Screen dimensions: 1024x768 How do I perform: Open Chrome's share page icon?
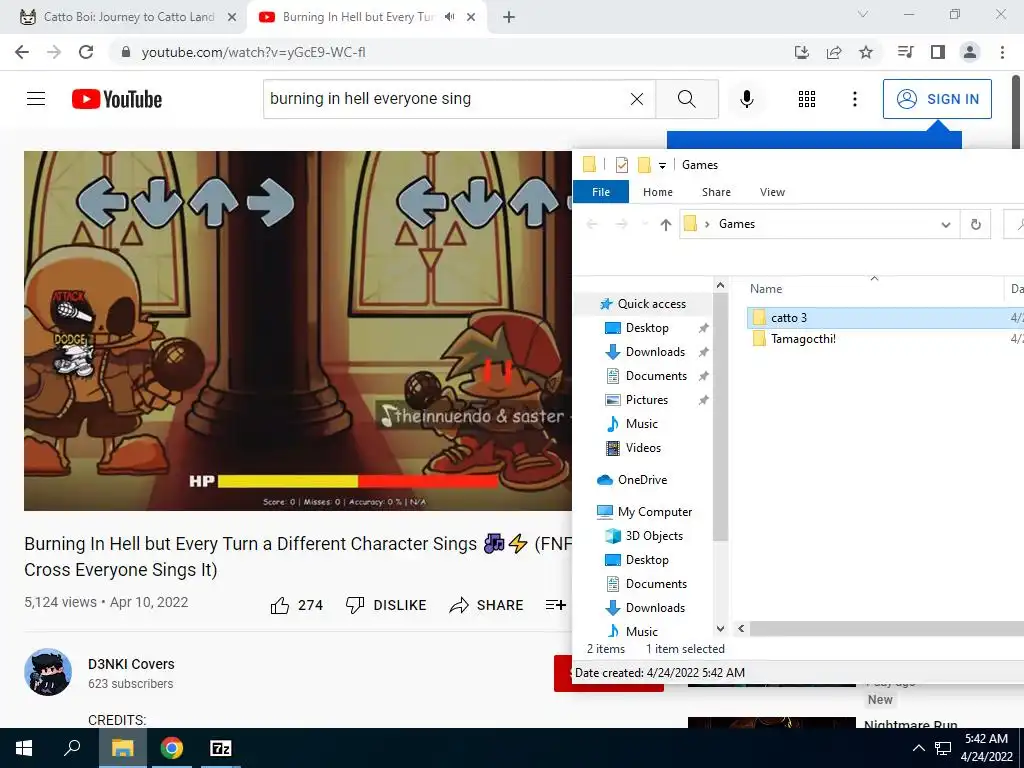[x=834, y=52]
